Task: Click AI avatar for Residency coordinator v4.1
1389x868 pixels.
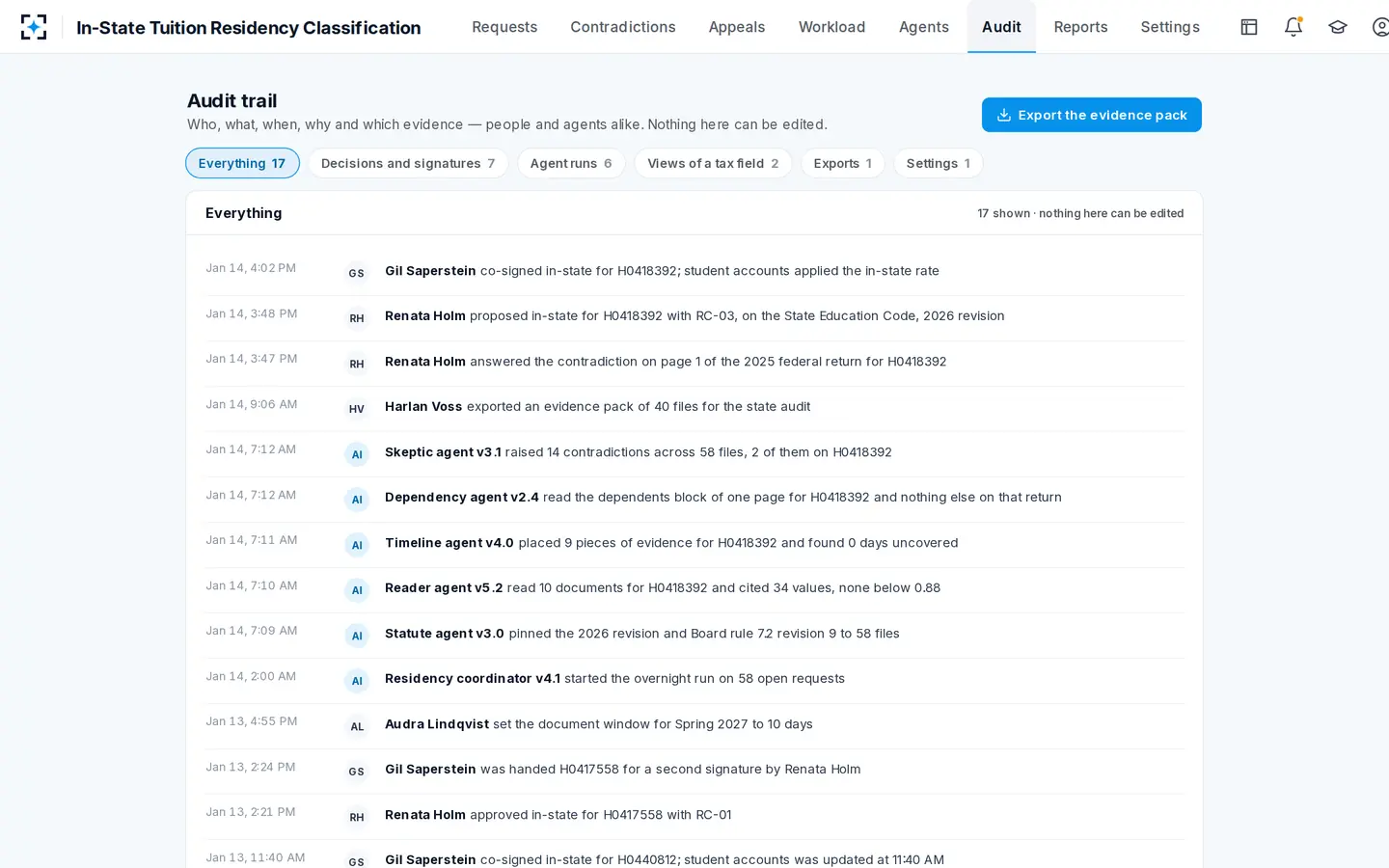Action: (357, 681)
